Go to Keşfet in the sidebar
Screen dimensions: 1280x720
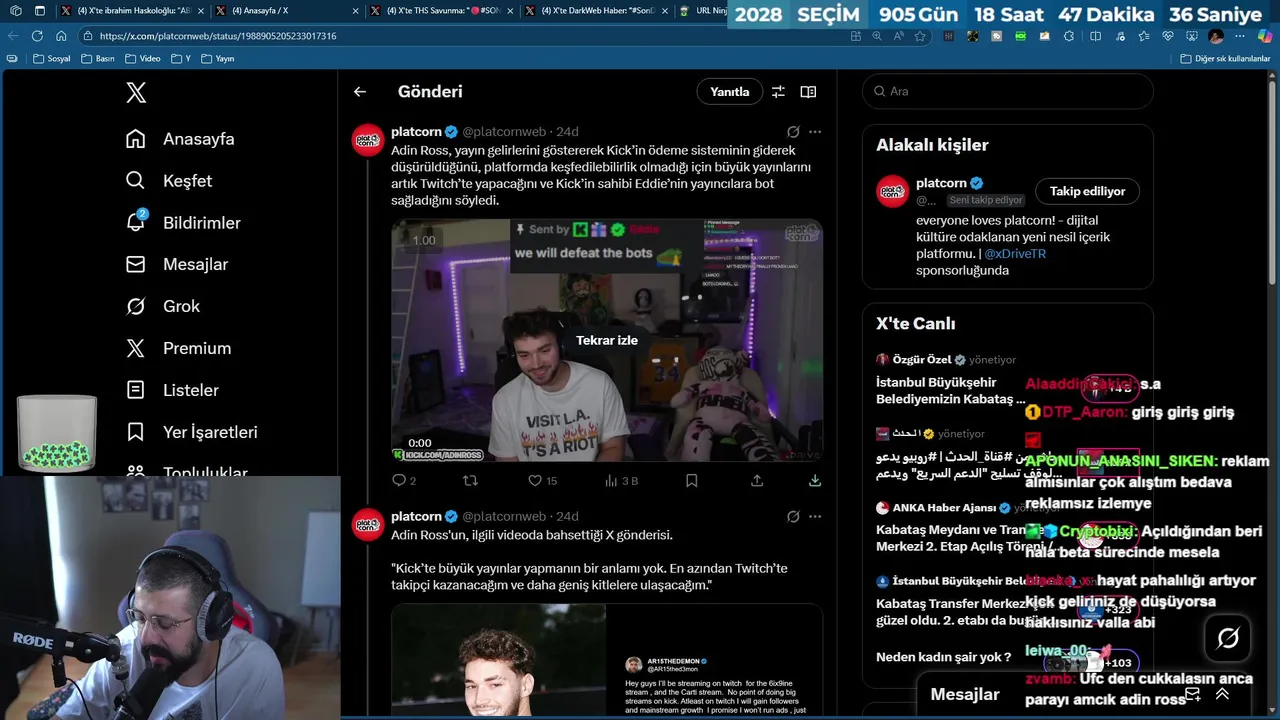click(x=169, y=181)
